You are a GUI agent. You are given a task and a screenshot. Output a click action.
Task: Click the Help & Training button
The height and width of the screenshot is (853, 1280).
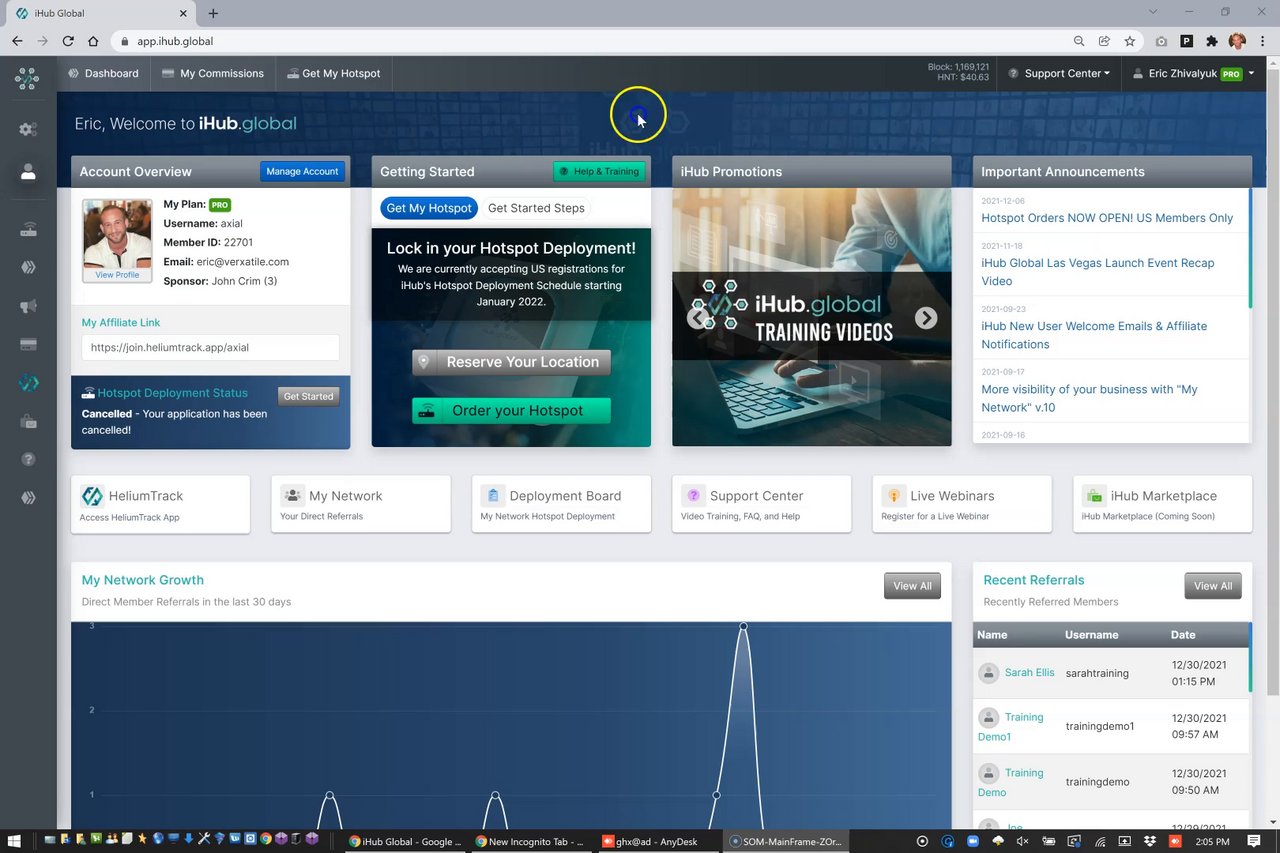pos(599,171)
